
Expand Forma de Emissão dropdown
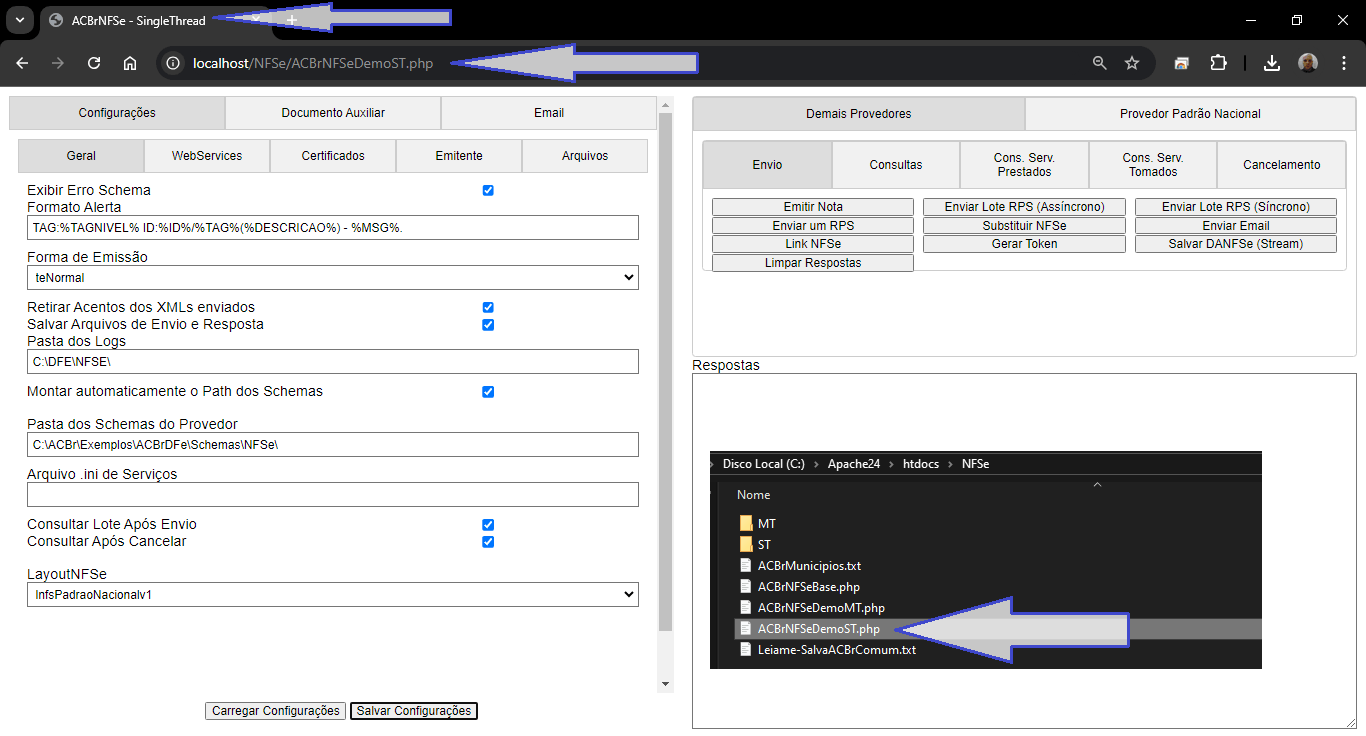tap(333, 277)
